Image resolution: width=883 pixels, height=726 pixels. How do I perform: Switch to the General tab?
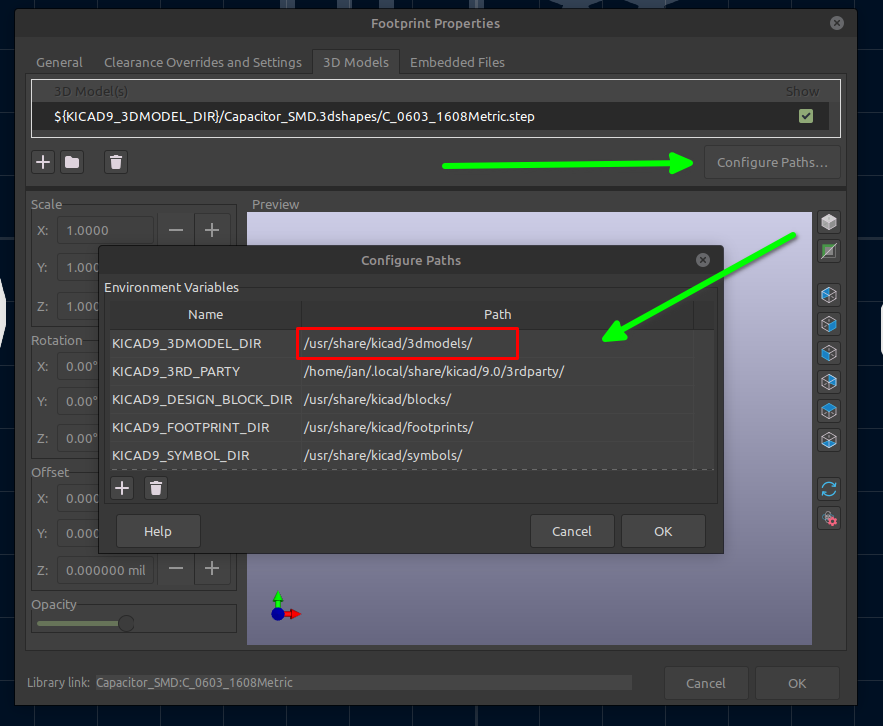pos(59,63)
